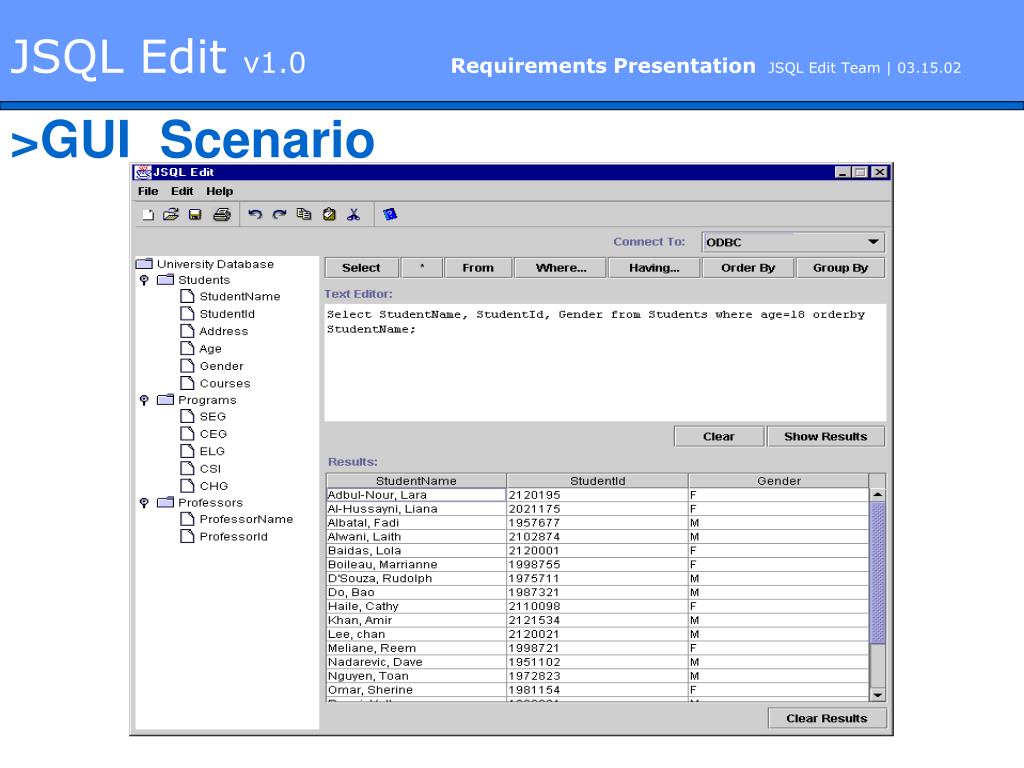Select the Gender tree field
Viewport: 1024px width, 768px height.
pyautogui.click(x=221, y=366)
